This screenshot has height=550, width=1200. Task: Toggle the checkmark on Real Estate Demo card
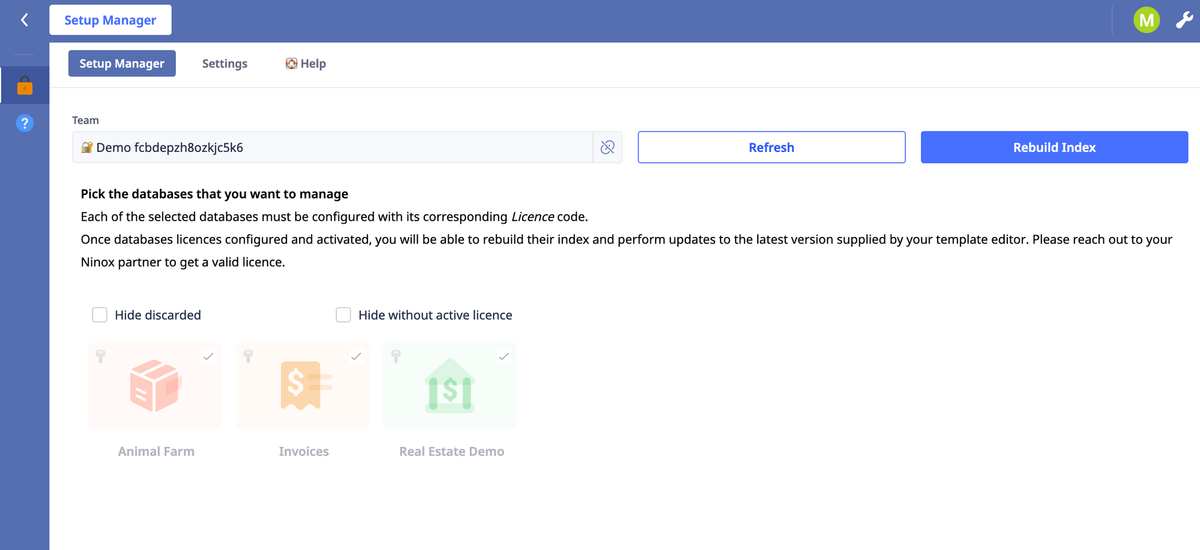point(504,356)
